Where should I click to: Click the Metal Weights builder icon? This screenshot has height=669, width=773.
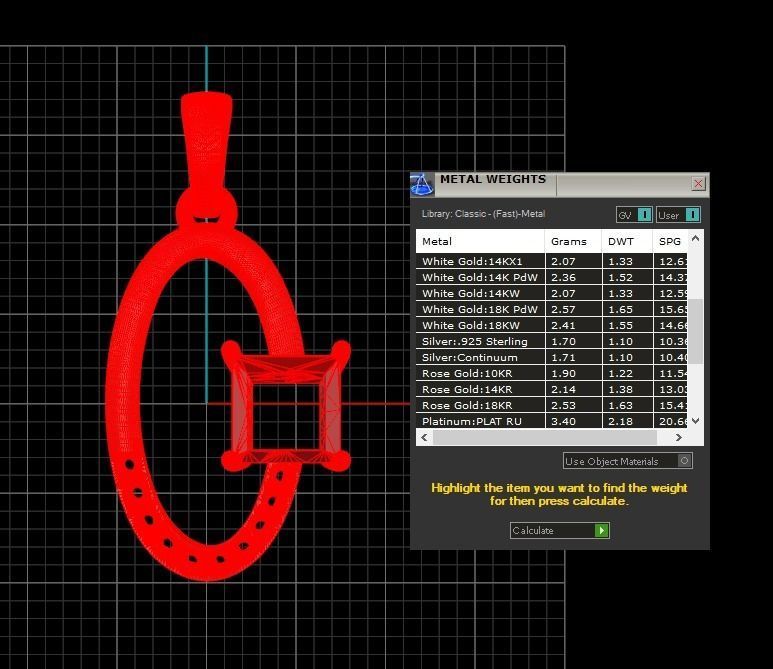tap(422, 184)
